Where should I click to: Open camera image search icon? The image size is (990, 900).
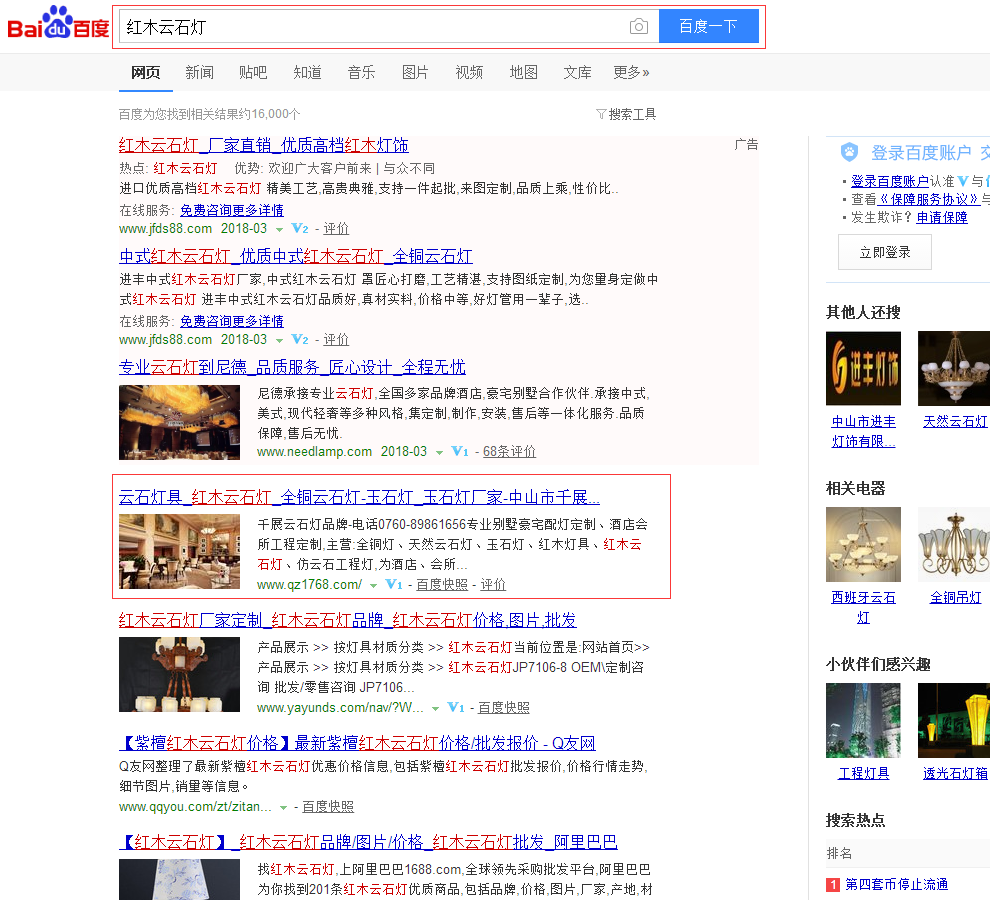[639, 26]
